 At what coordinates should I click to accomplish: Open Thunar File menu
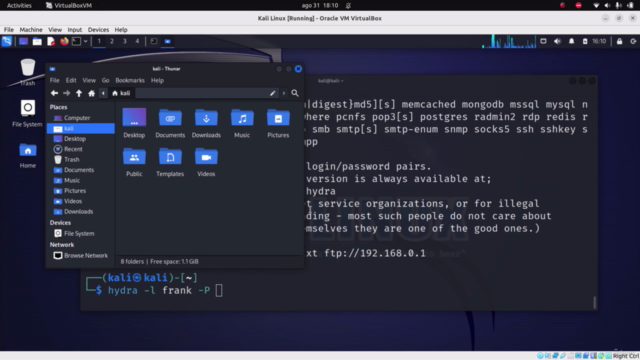click(54, 80)
